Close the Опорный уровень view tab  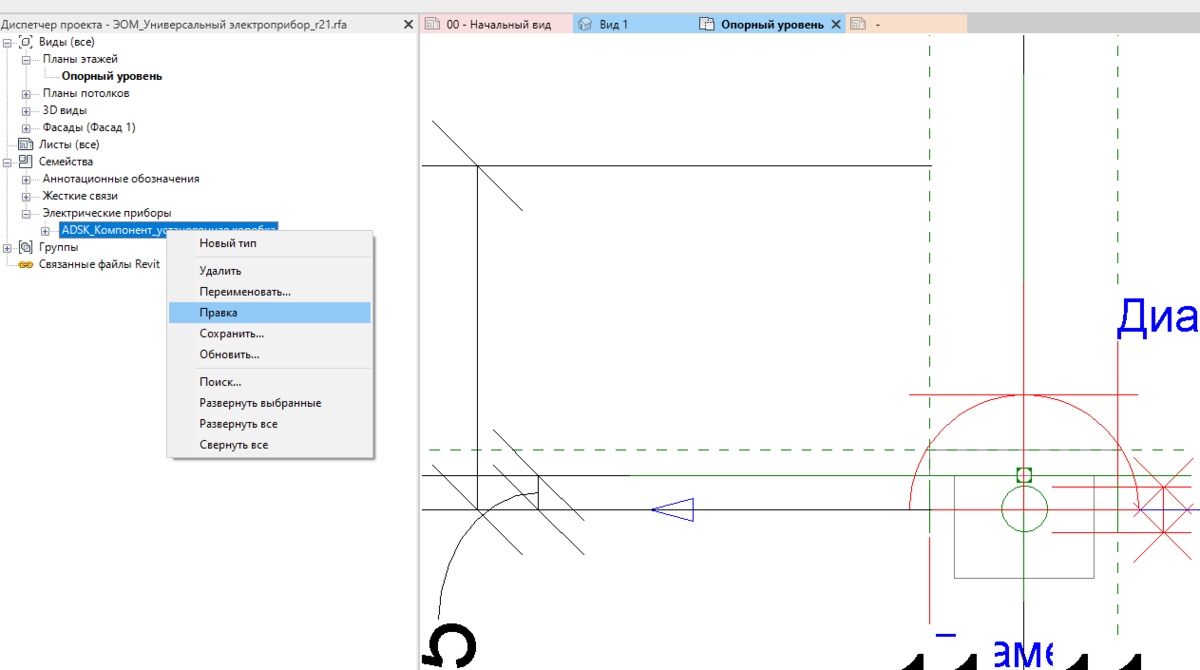(x=836, y=24)
